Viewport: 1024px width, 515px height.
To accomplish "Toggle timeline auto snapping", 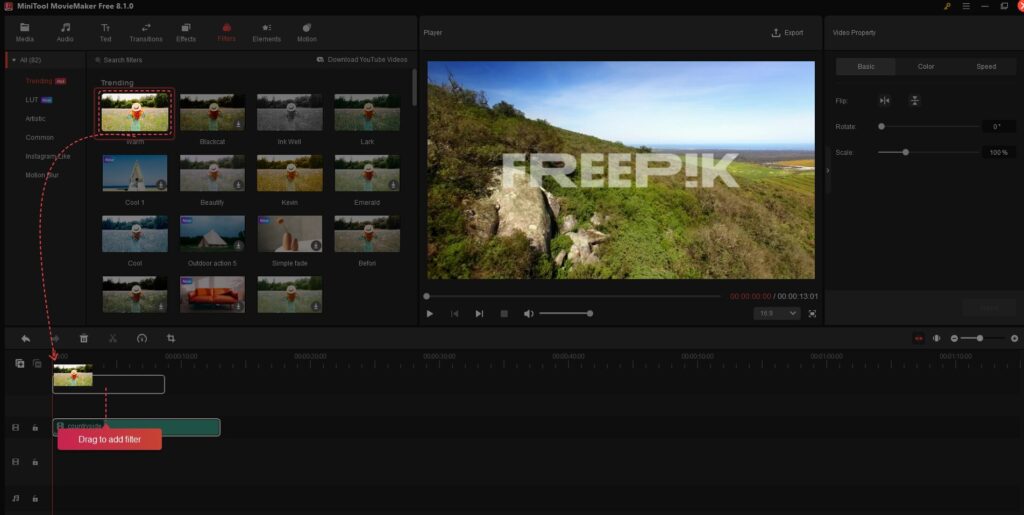I will click(919, 339).
